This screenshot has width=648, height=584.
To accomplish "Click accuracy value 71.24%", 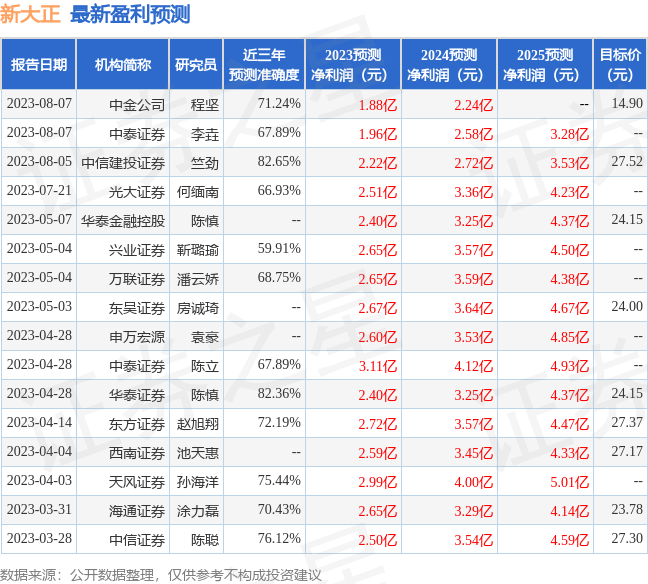I will click(279, 103).
